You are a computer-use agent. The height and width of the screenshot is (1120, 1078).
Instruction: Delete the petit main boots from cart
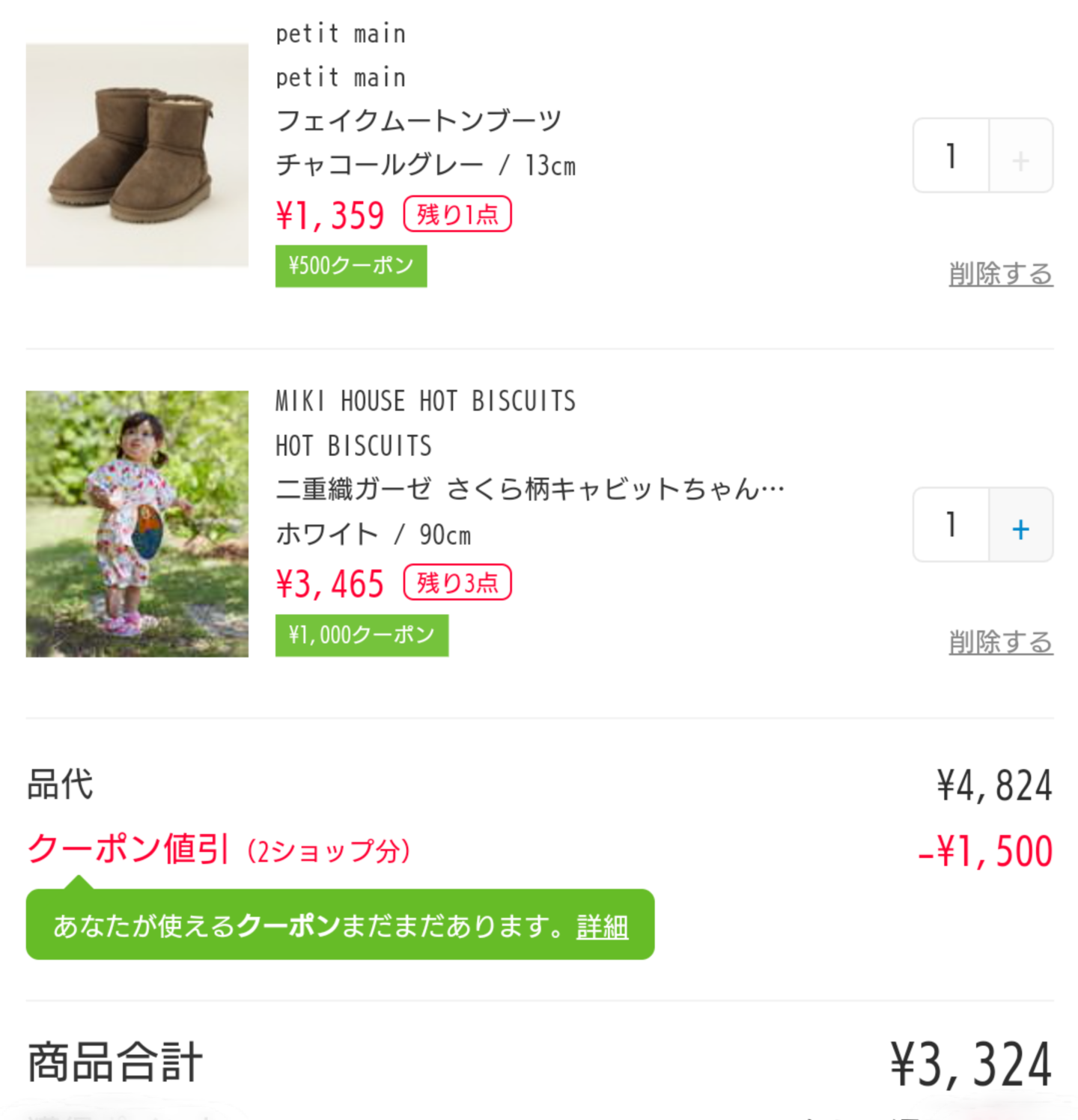(x=1000, y=274)
